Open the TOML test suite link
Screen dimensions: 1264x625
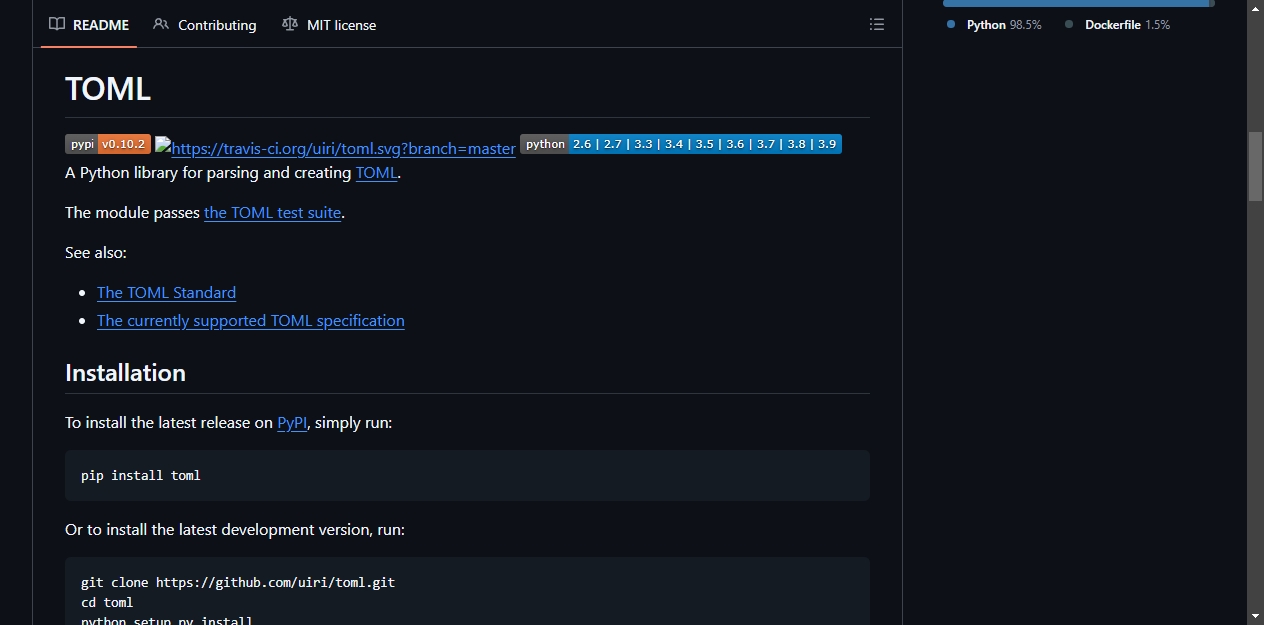coord(272,212)
